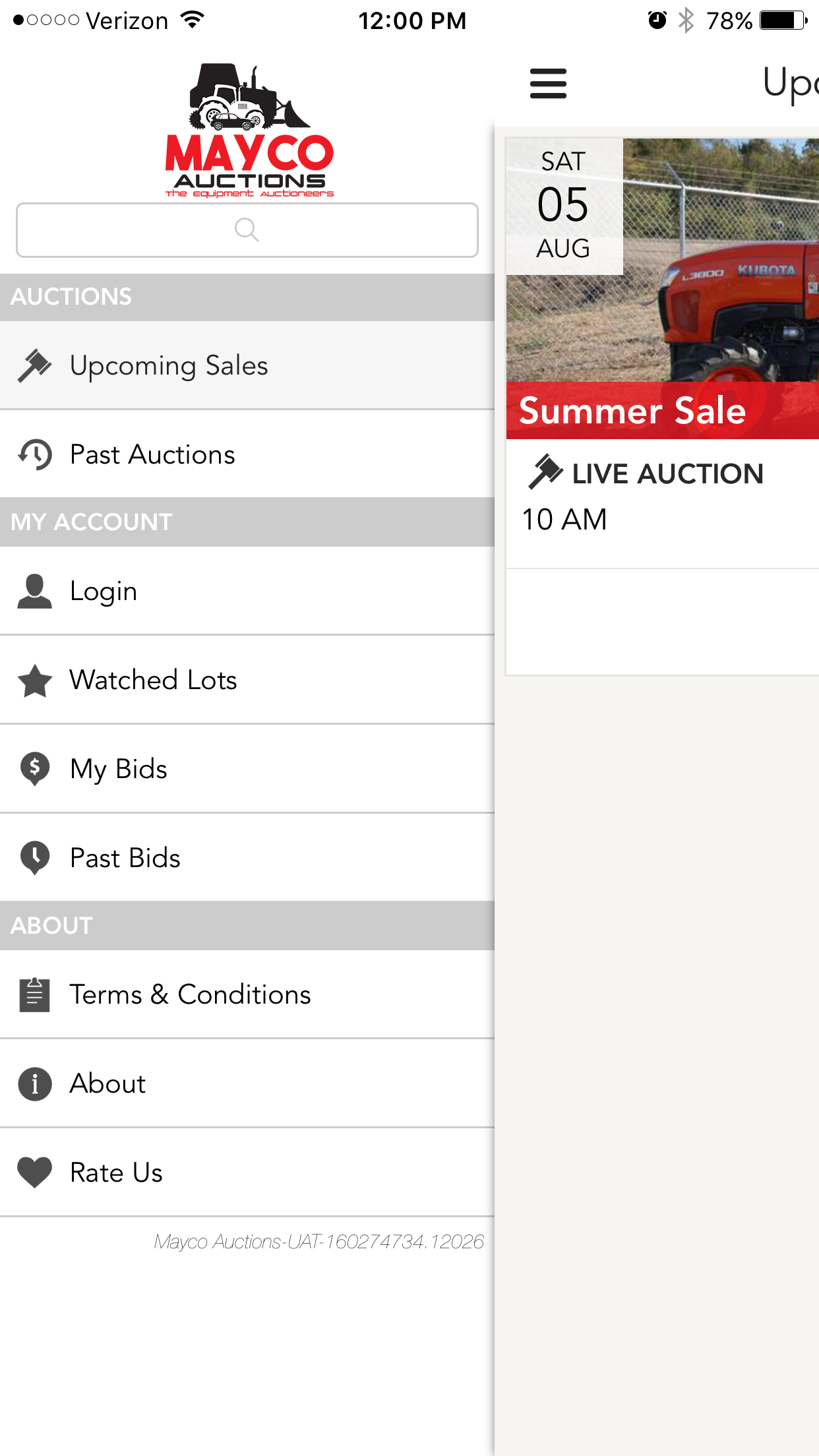Open Terms & Conditions

point(190,994)
